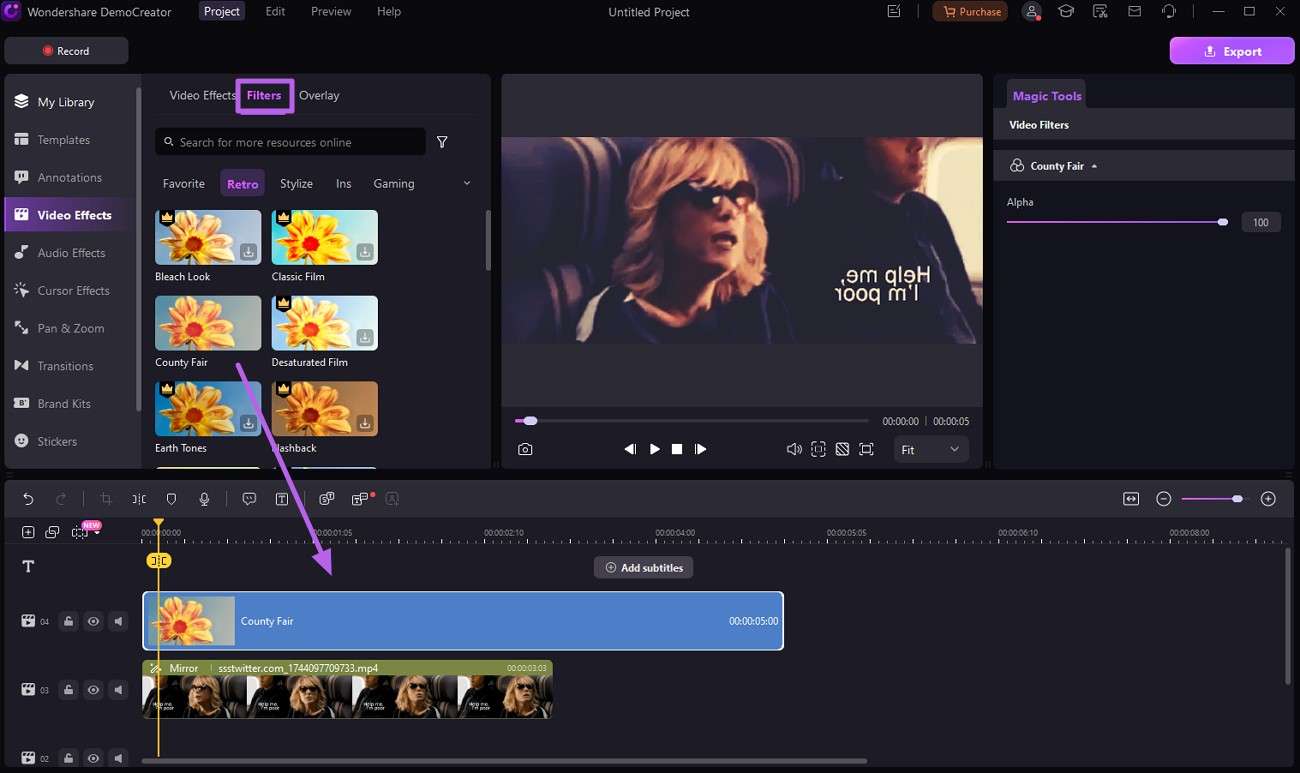The width and height of the screenshot is (1300, 773).
Task: Click the timeline zoom slider
Action: coord(1214,499)
